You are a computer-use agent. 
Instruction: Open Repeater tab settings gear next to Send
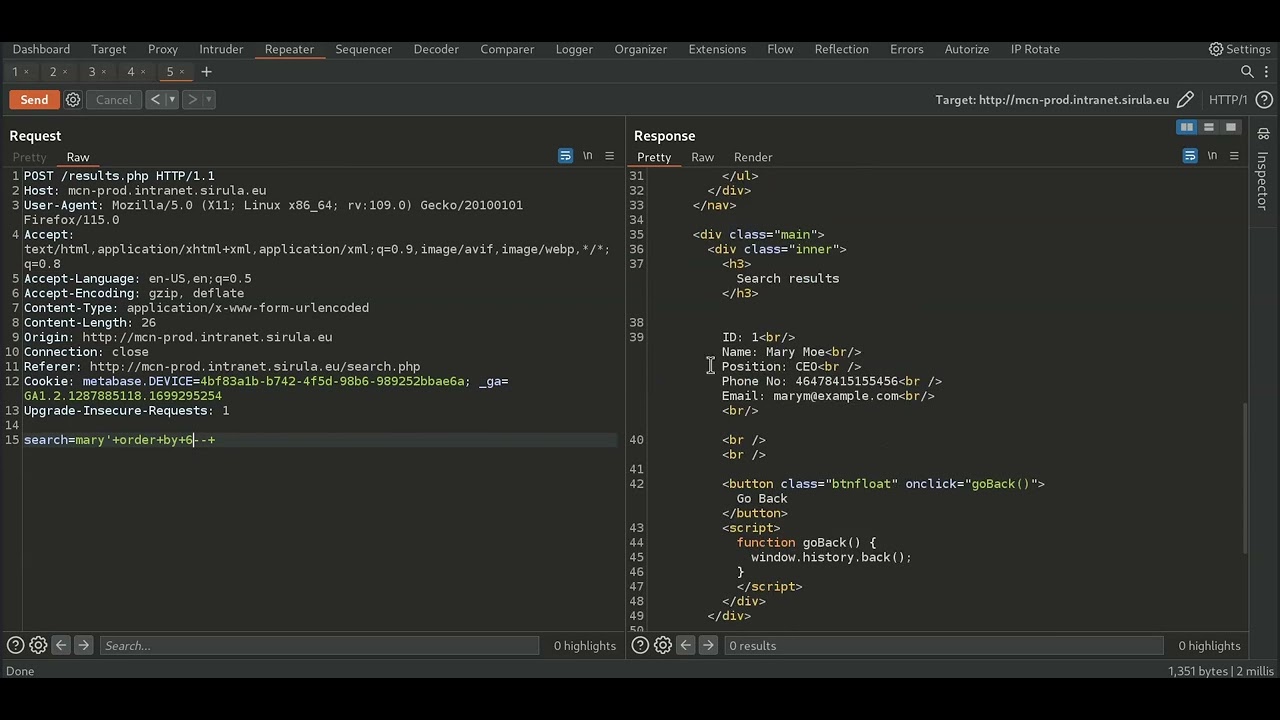[73, 100]
